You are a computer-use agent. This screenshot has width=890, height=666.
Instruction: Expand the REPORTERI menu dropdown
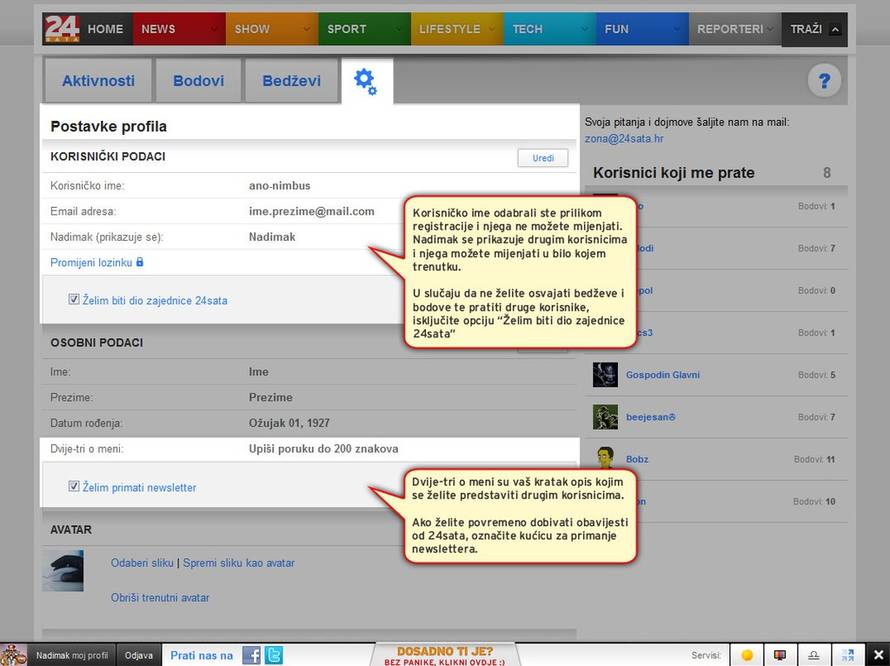tap(771, 29)
